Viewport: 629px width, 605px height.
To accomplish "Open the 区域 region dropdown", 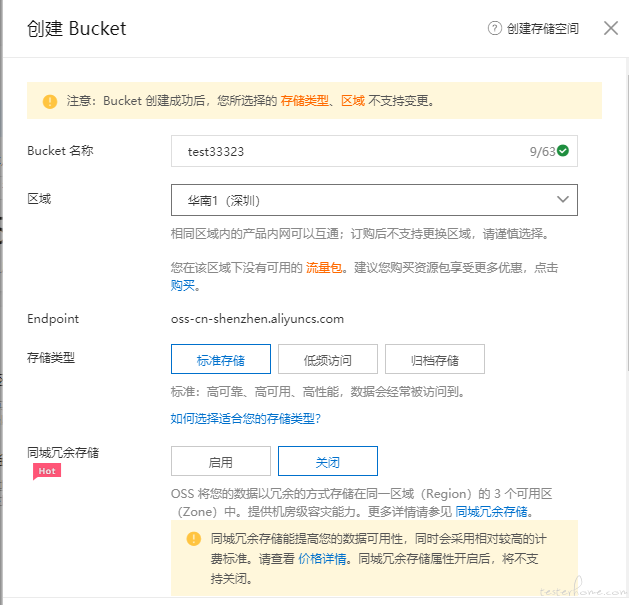I will 374,200.
